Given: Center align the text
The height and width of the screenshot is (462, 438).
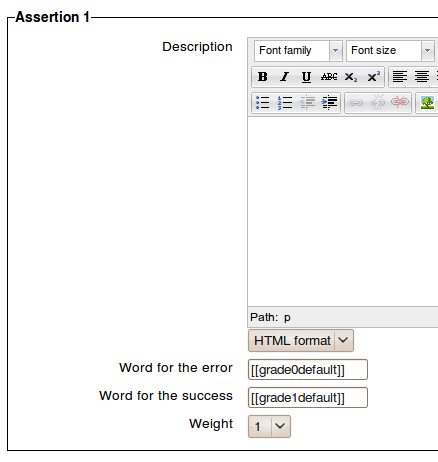Looking at the screenshot, I should (422, 77).
